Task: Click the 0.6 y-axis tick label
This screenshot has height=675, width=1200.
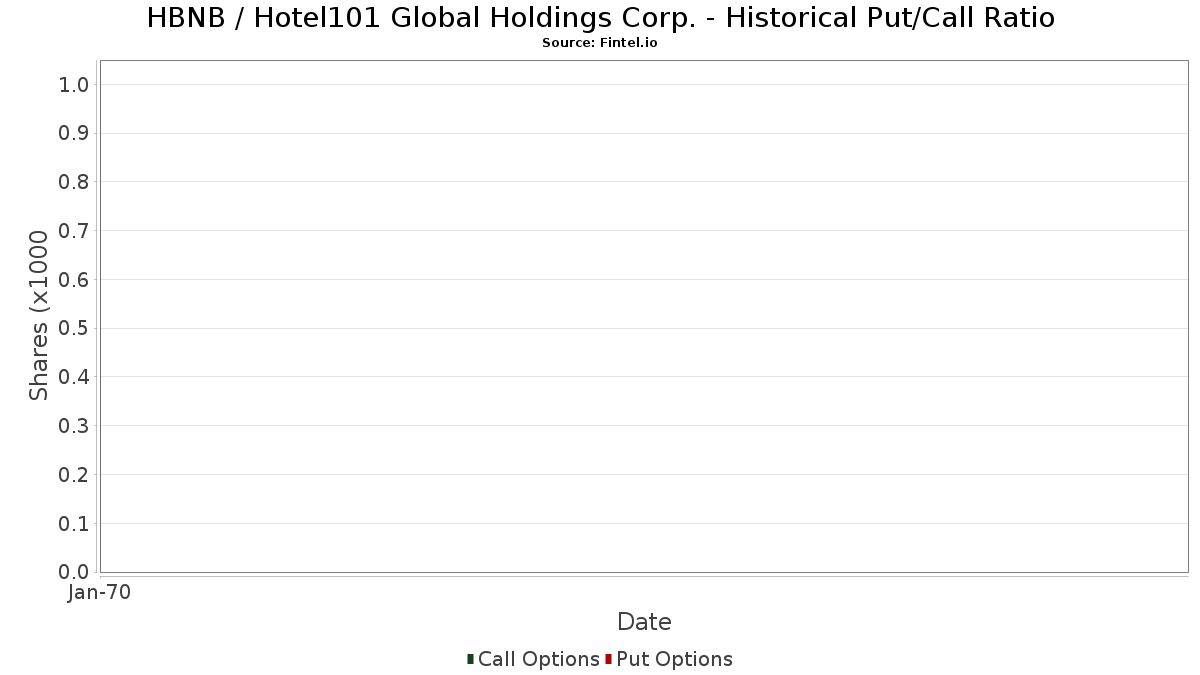Action: click(74, 279)
